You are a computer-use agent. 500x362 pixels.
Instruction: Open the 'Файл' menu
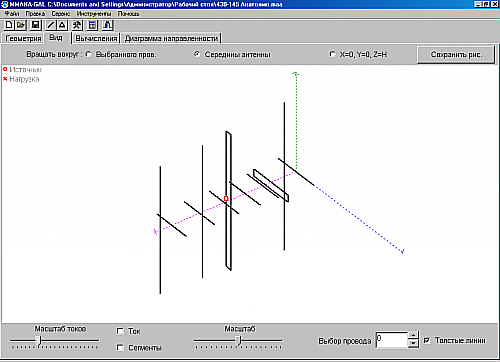pyautogui.click(x=12, y=14)
